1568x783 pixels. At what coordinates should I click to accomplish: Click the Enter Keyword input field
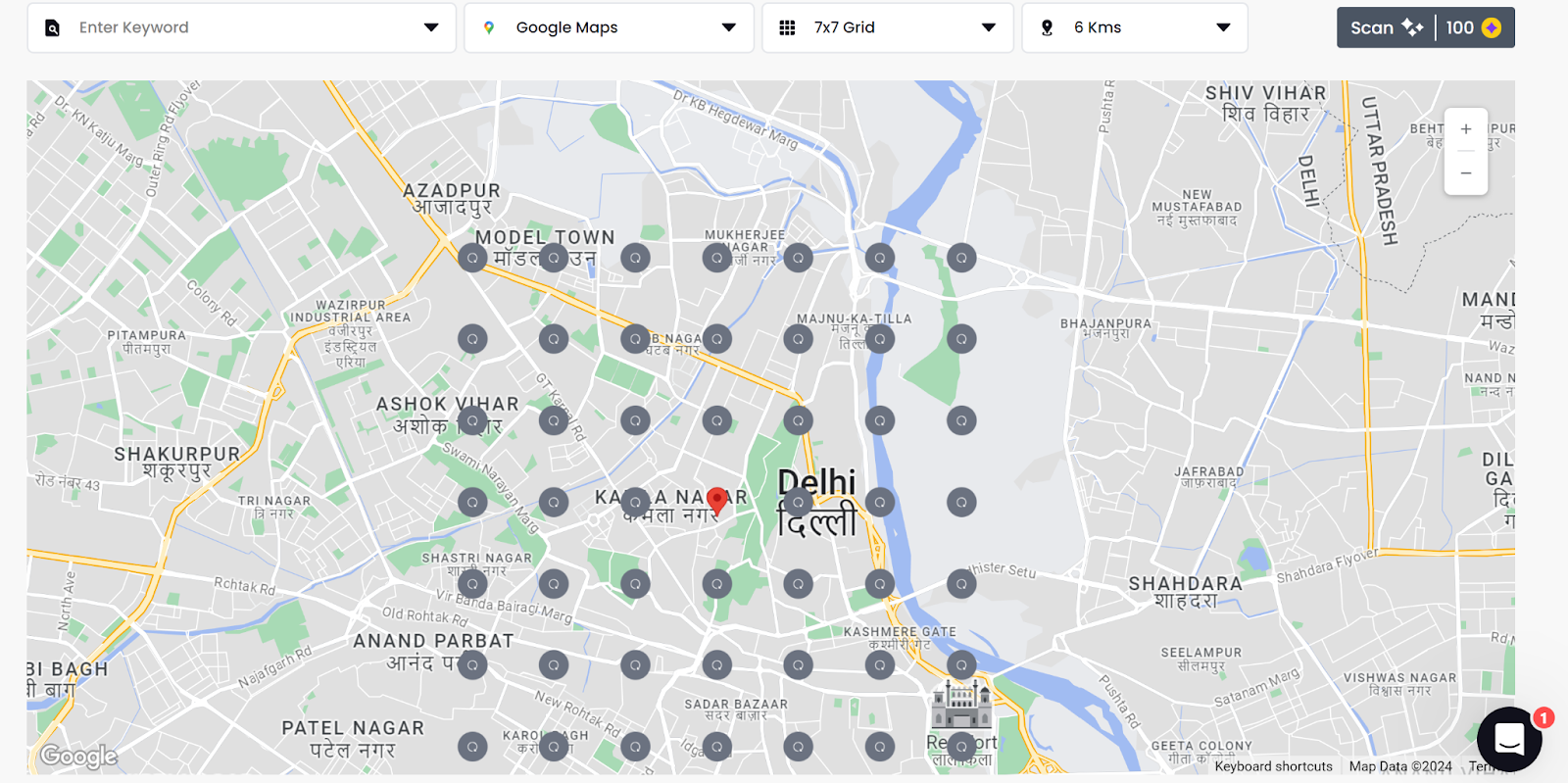tap(241, 27)
